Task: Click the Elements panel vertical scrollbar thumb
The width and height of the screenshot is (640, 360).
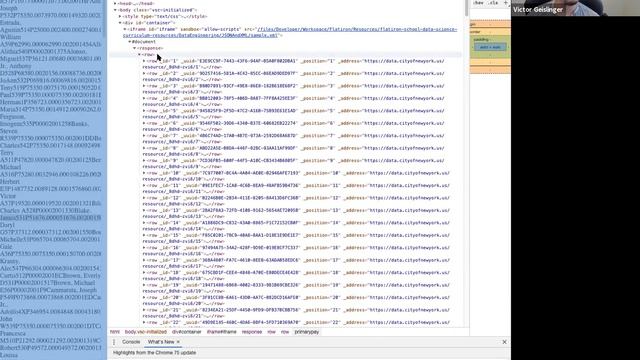Action: tap(467, 8)
